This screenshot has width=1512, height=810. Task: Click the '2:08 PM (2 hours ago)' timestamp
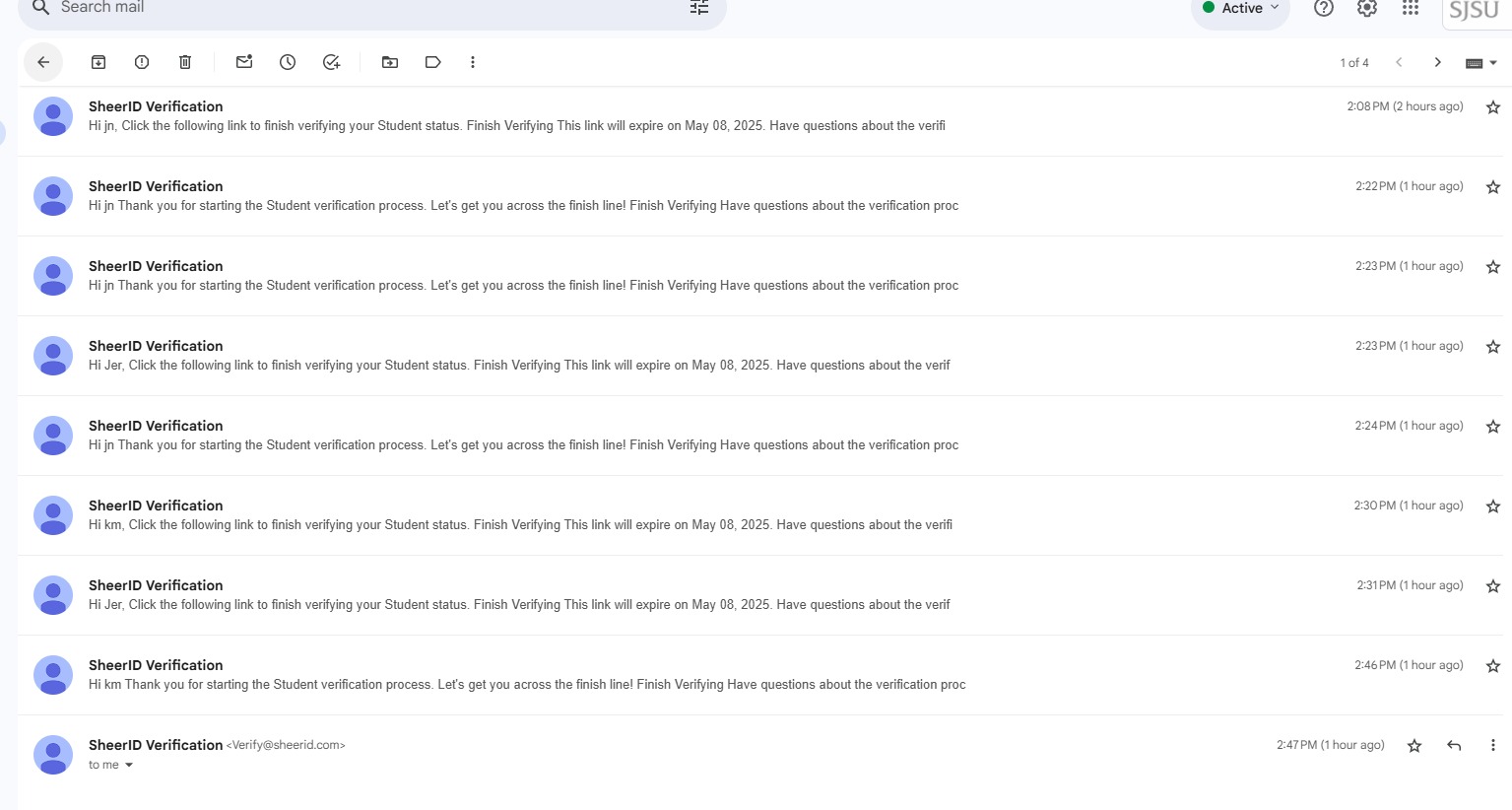point(1405,106)
